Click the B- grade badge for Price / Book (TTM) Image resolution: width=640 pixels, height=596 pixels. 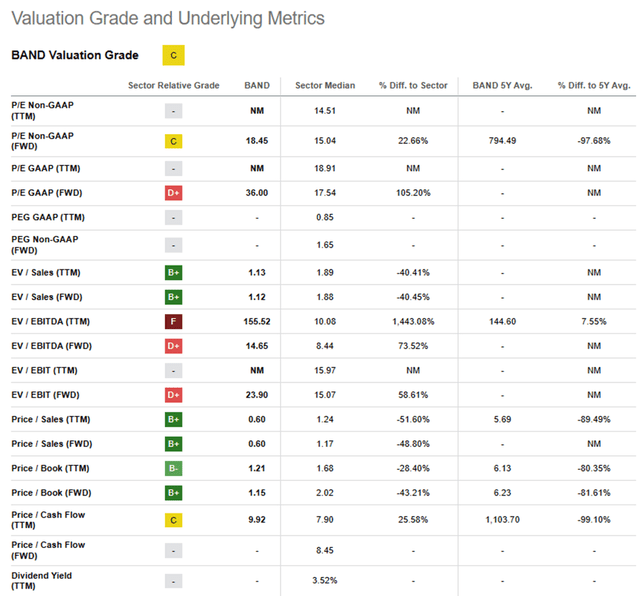[173, 468]
